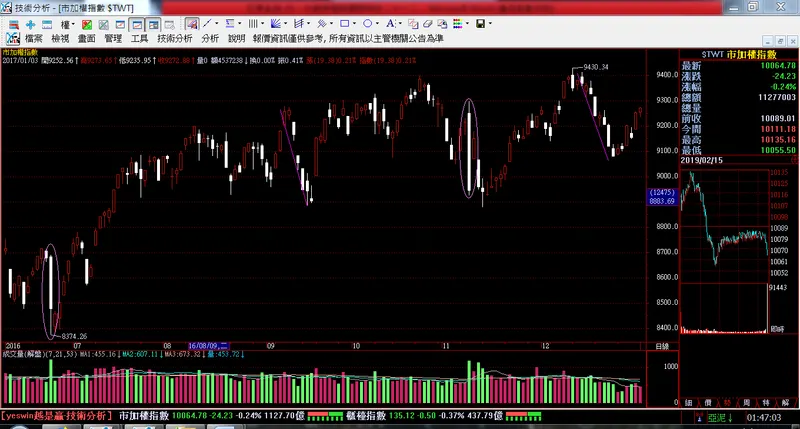Select the ellipse drawing tool

[x=367, y=23]
